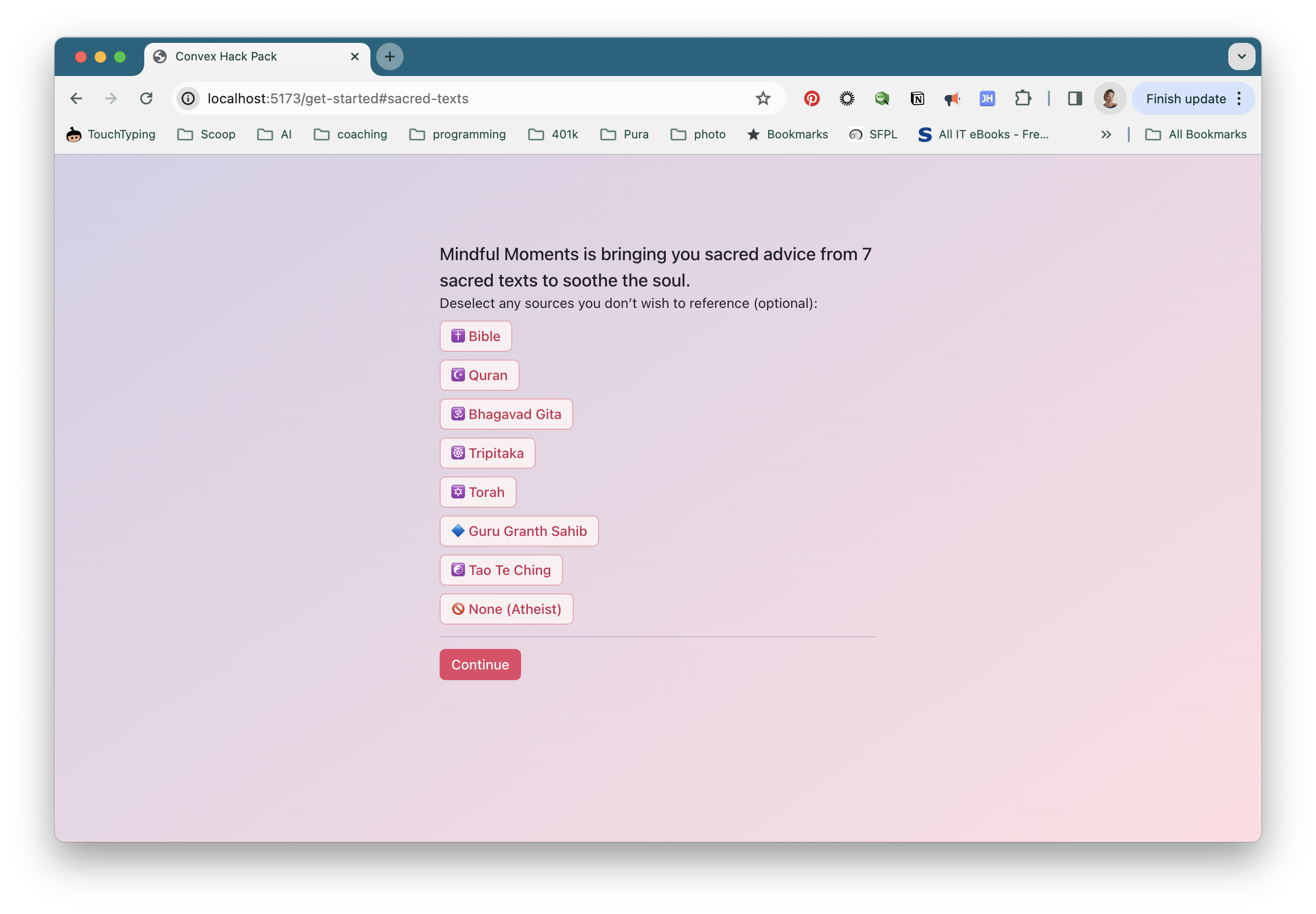This screenshot has height=914, width=1316.
Task: Click the Finish update button
Action: click(1185, 98)
